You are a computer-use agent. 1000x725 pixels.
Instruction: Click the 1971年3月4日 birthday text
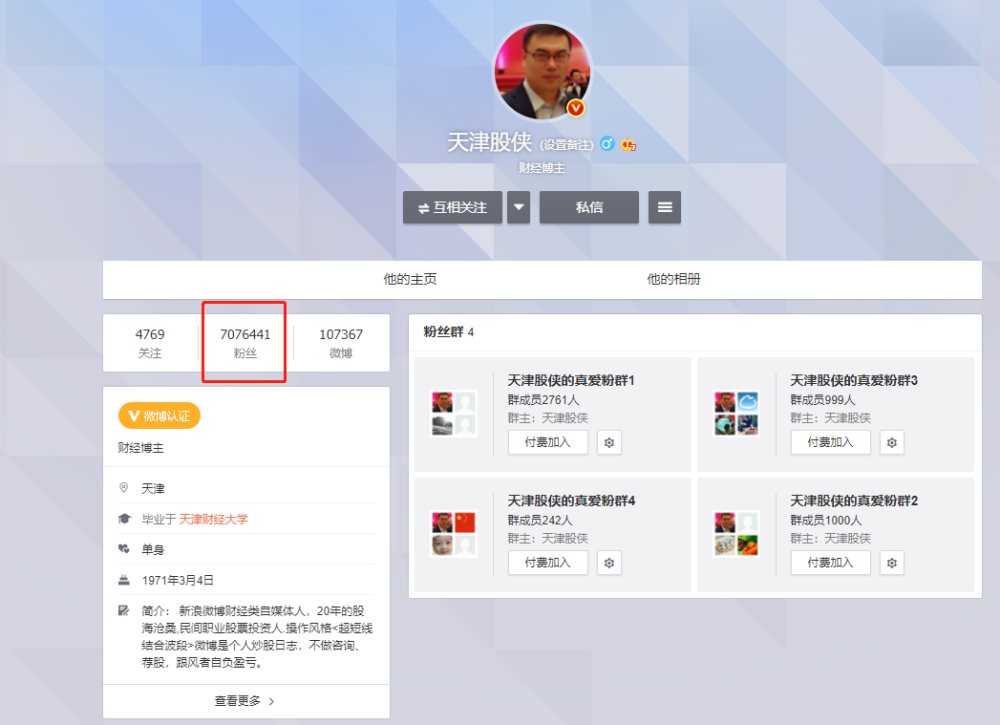click(x=177, y=580)
